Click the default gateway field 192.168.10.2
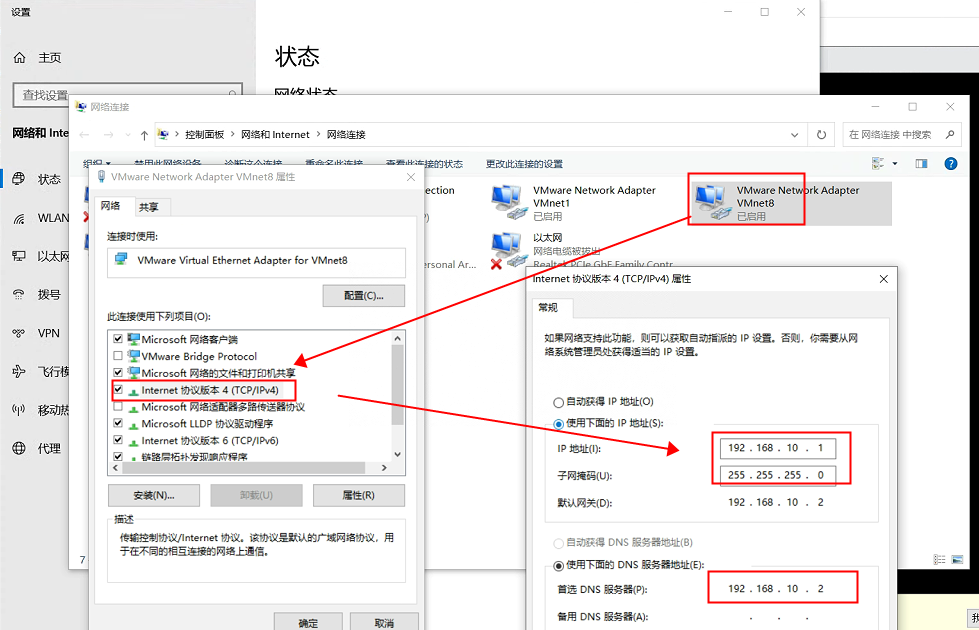This screenshot has height=630, width=979. pos(777,502)
